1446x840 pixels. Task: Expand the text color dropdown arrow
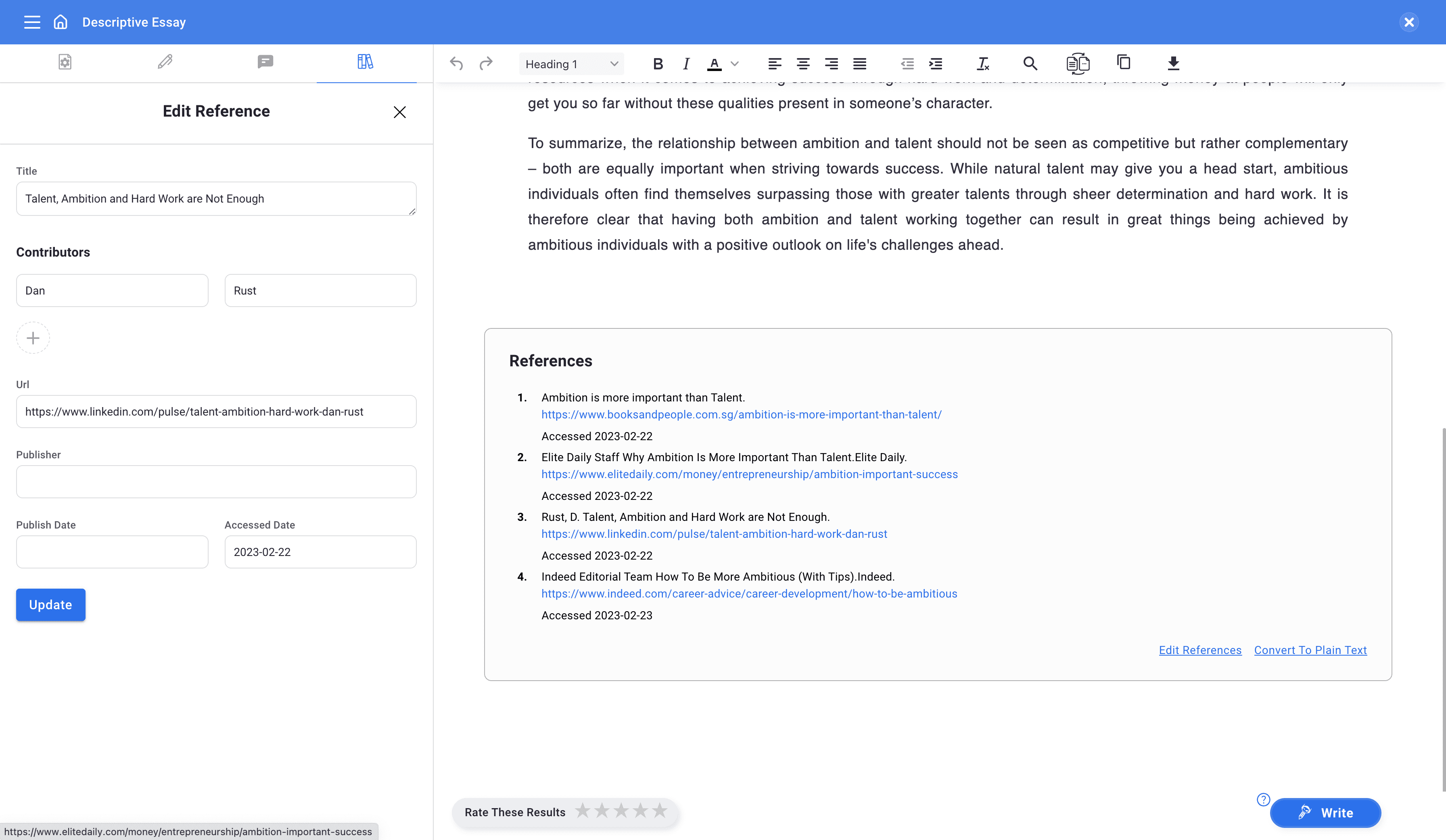[734, 64]
